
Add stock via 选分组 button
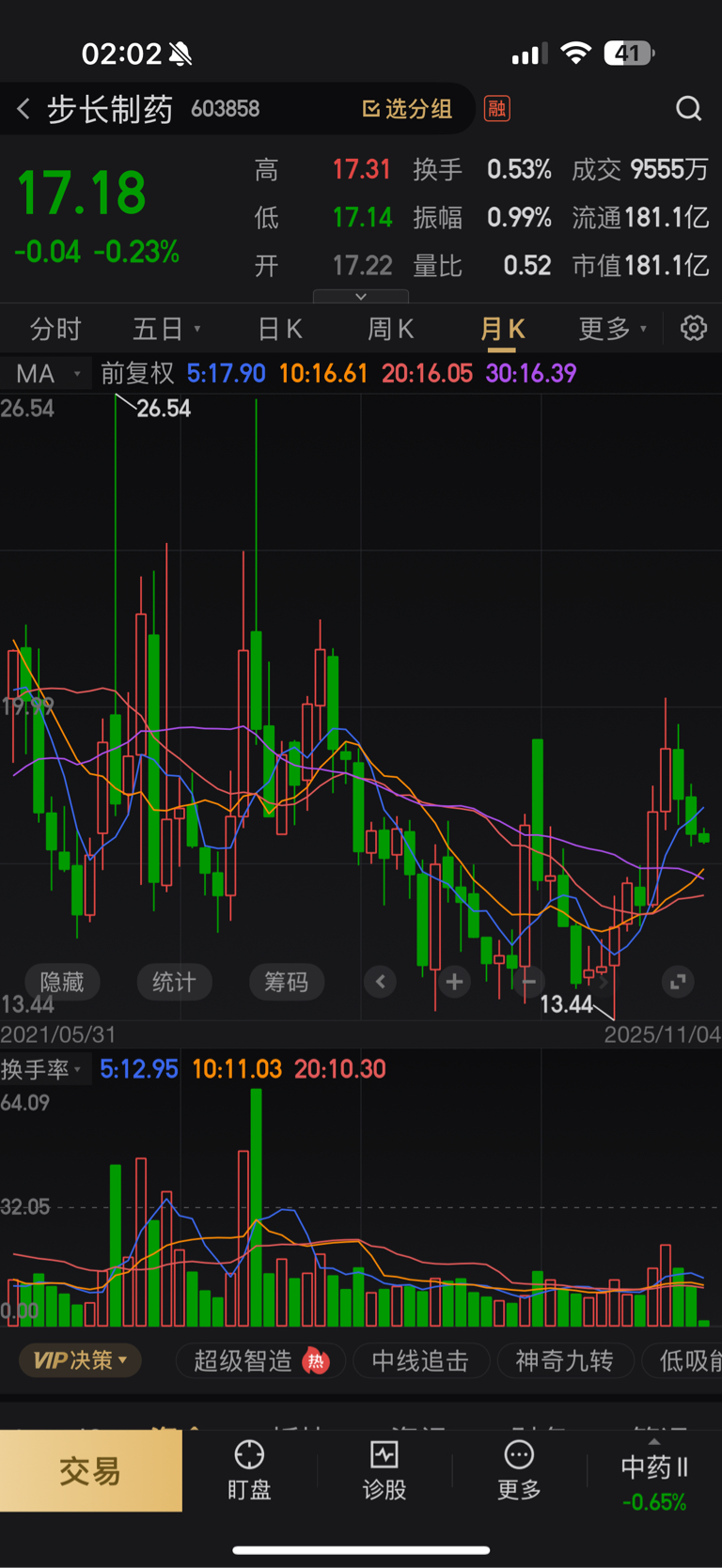pyautogui.click(x=407, y=109)
